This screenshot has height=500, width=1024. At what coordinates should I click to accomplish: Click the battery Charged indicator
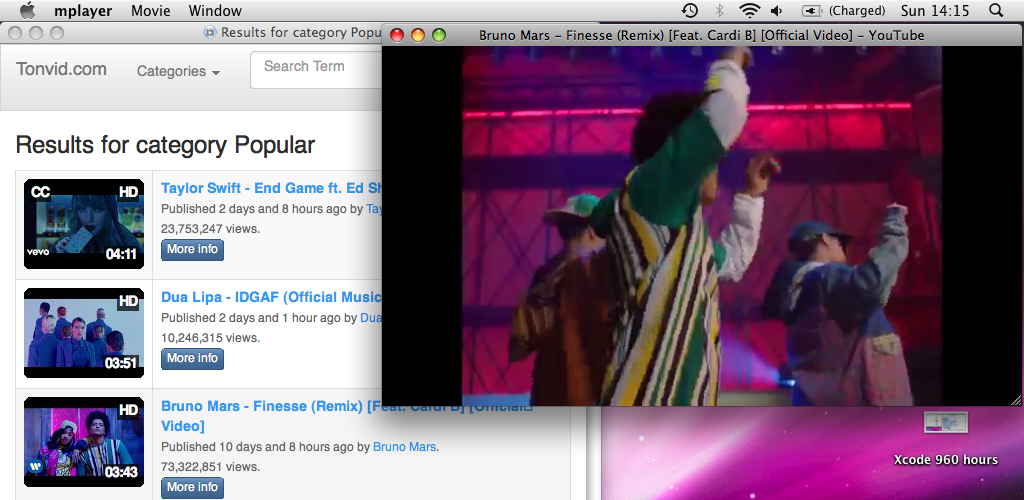[843, 10]
